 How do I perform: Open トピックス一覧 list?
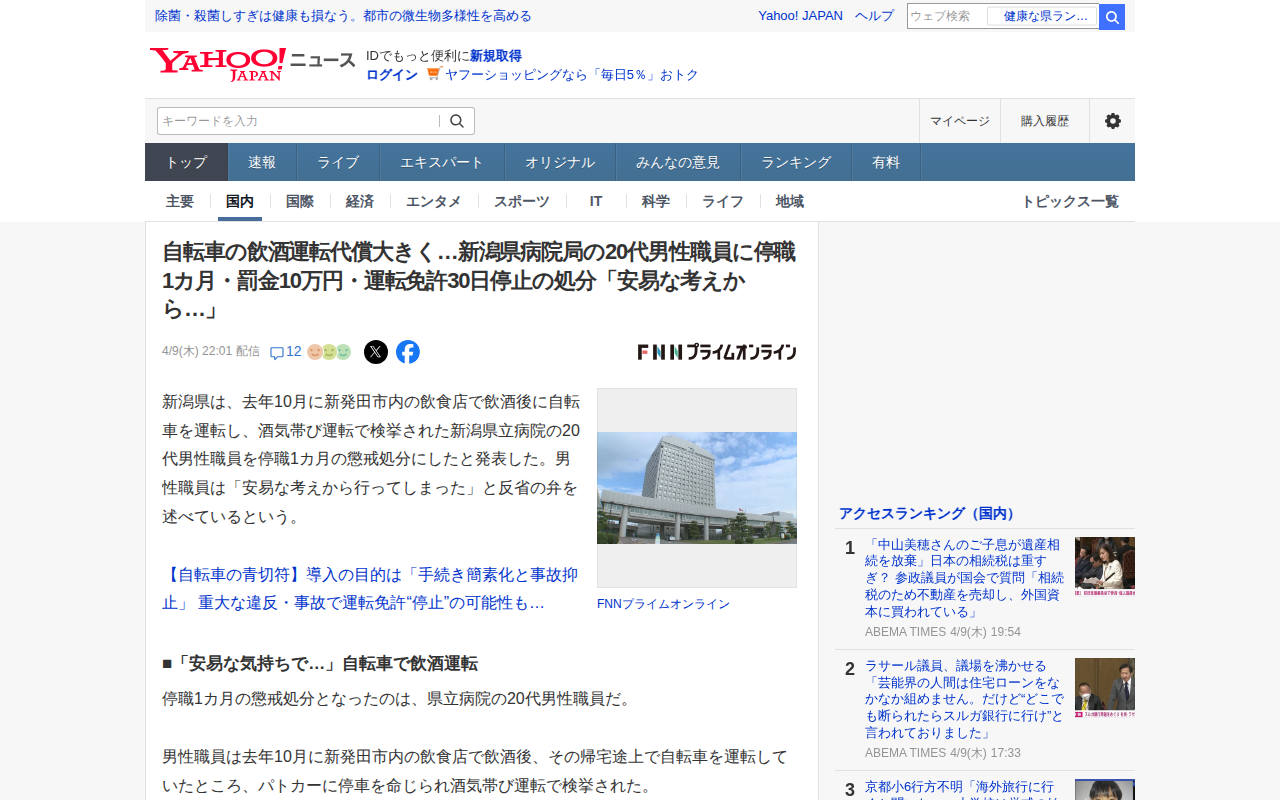point(1070,201)
